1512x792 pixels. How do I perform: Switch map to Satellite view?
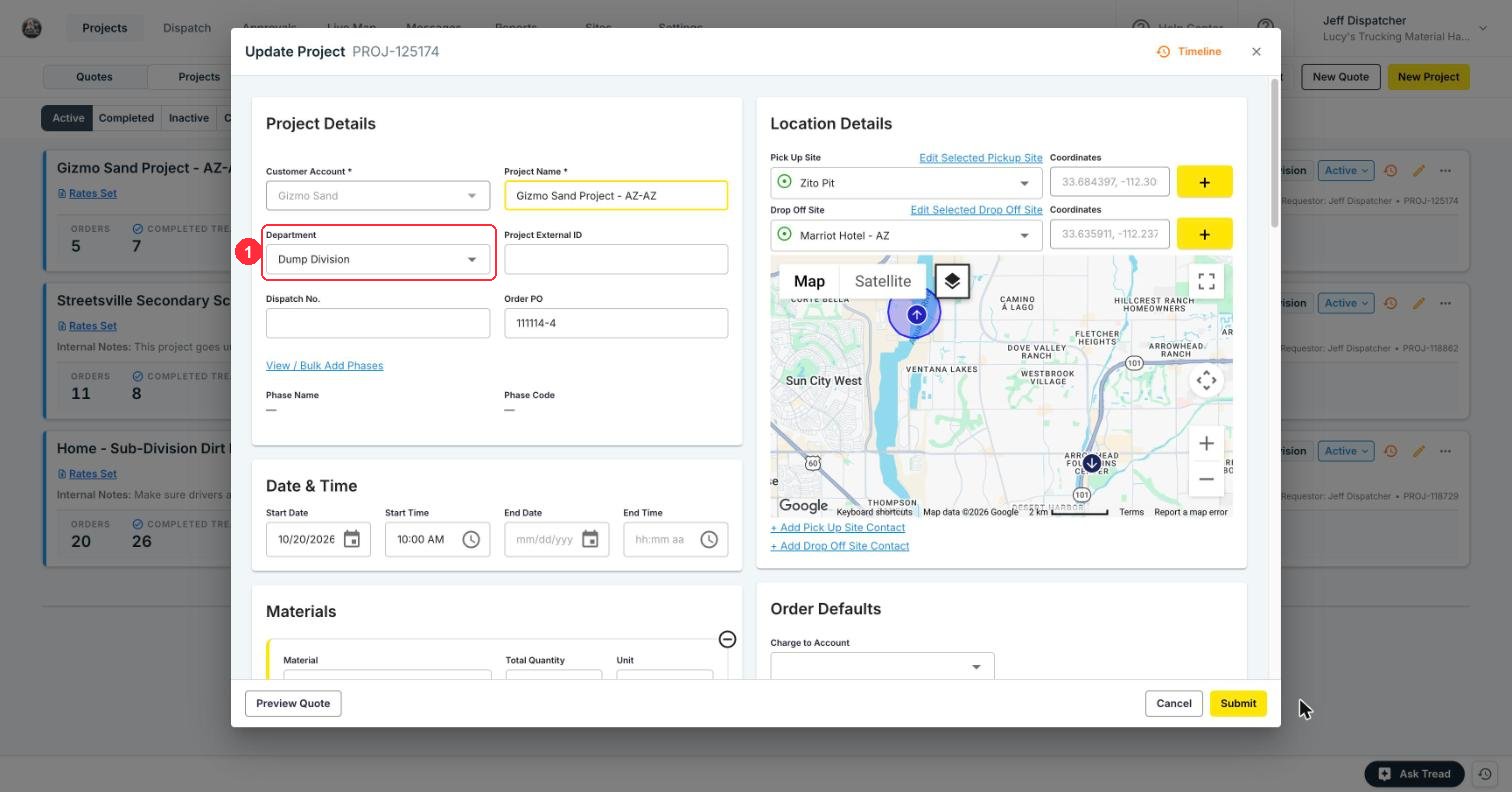click(882, 281)
